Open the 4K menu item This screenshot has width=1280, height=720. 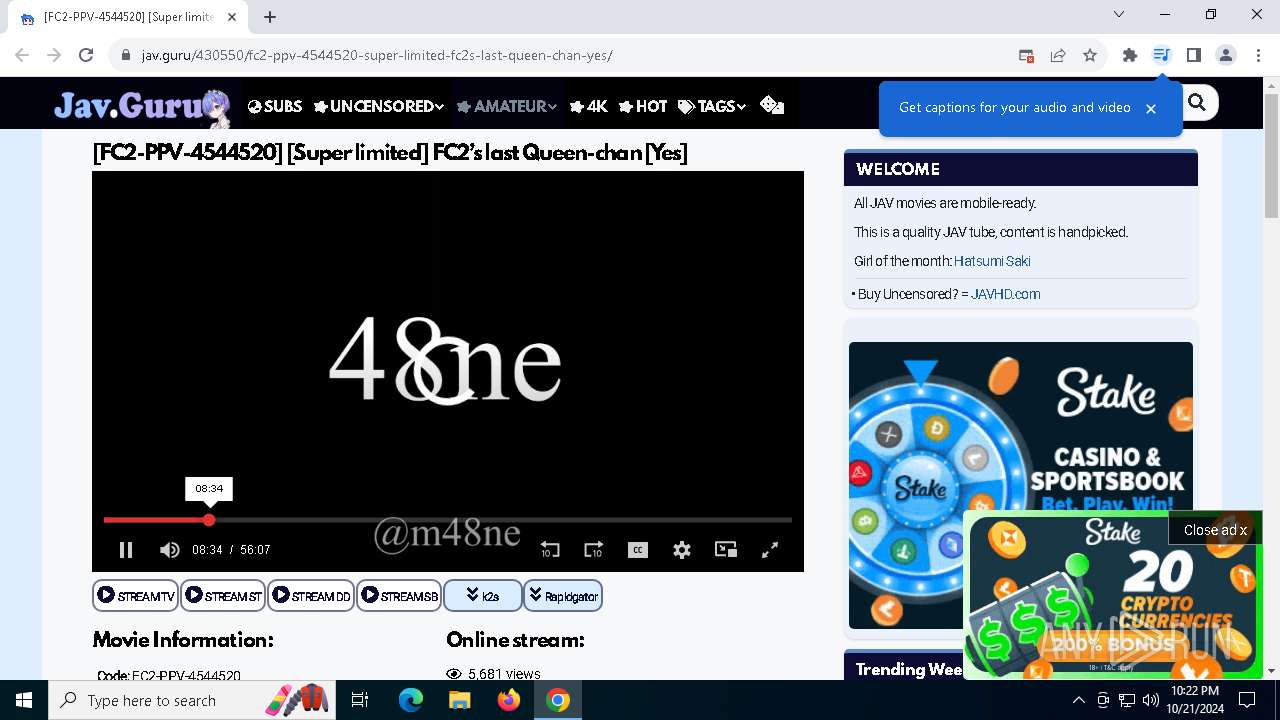[589, 106]
